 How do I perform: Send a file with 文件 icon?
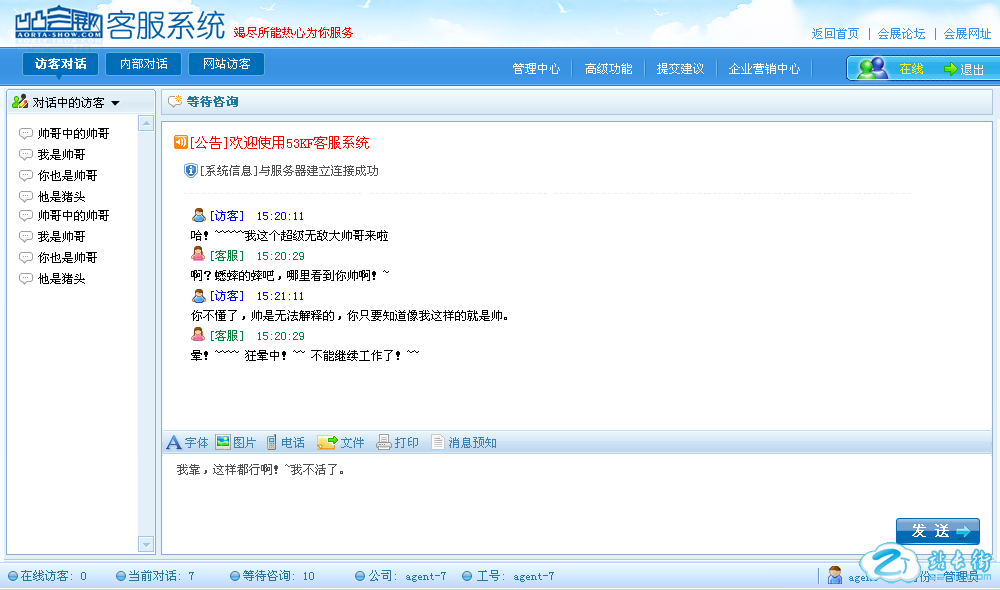[326, 442]
